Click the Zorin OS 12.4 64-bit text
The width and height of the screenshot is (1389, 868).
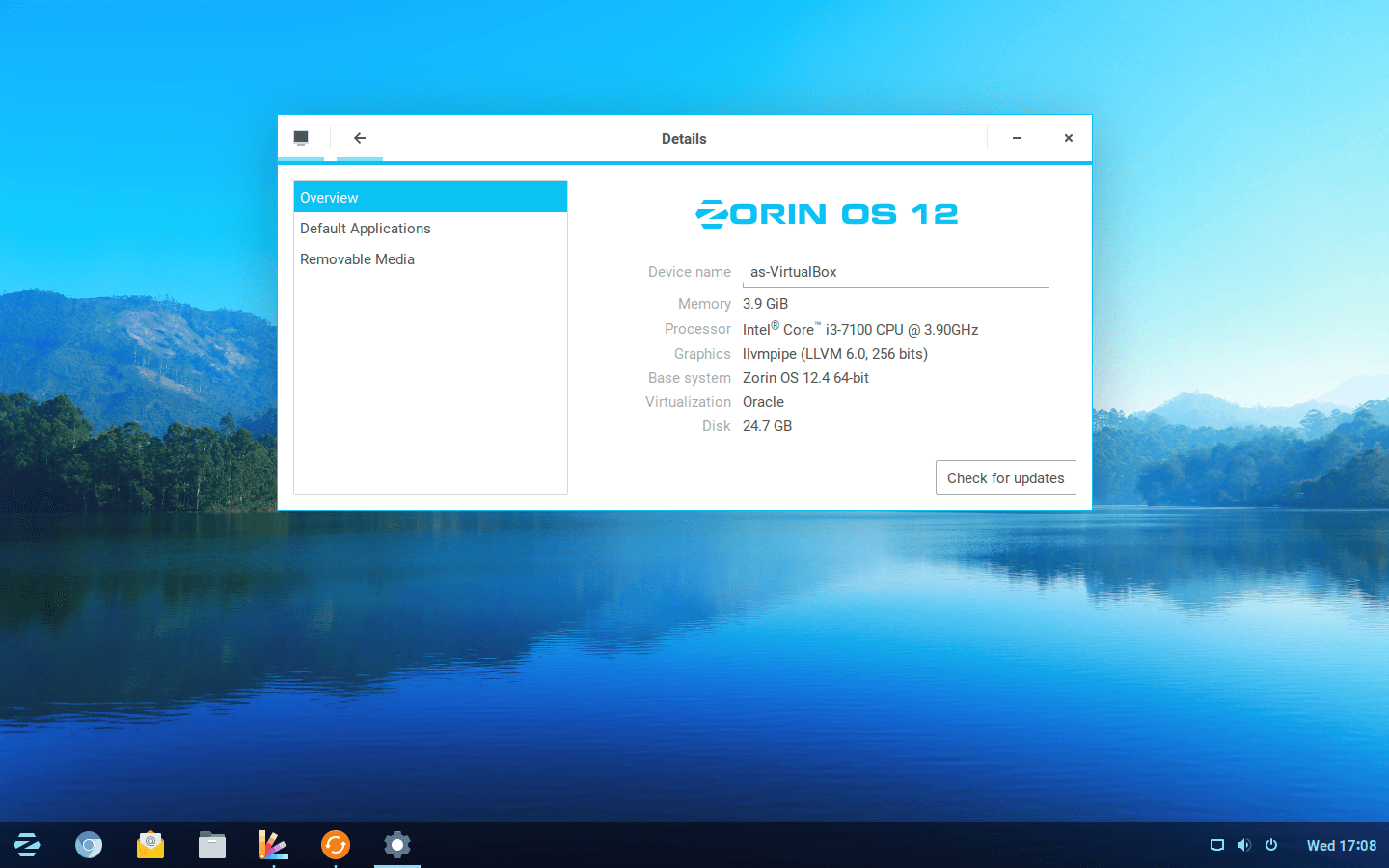coord(805,378)
